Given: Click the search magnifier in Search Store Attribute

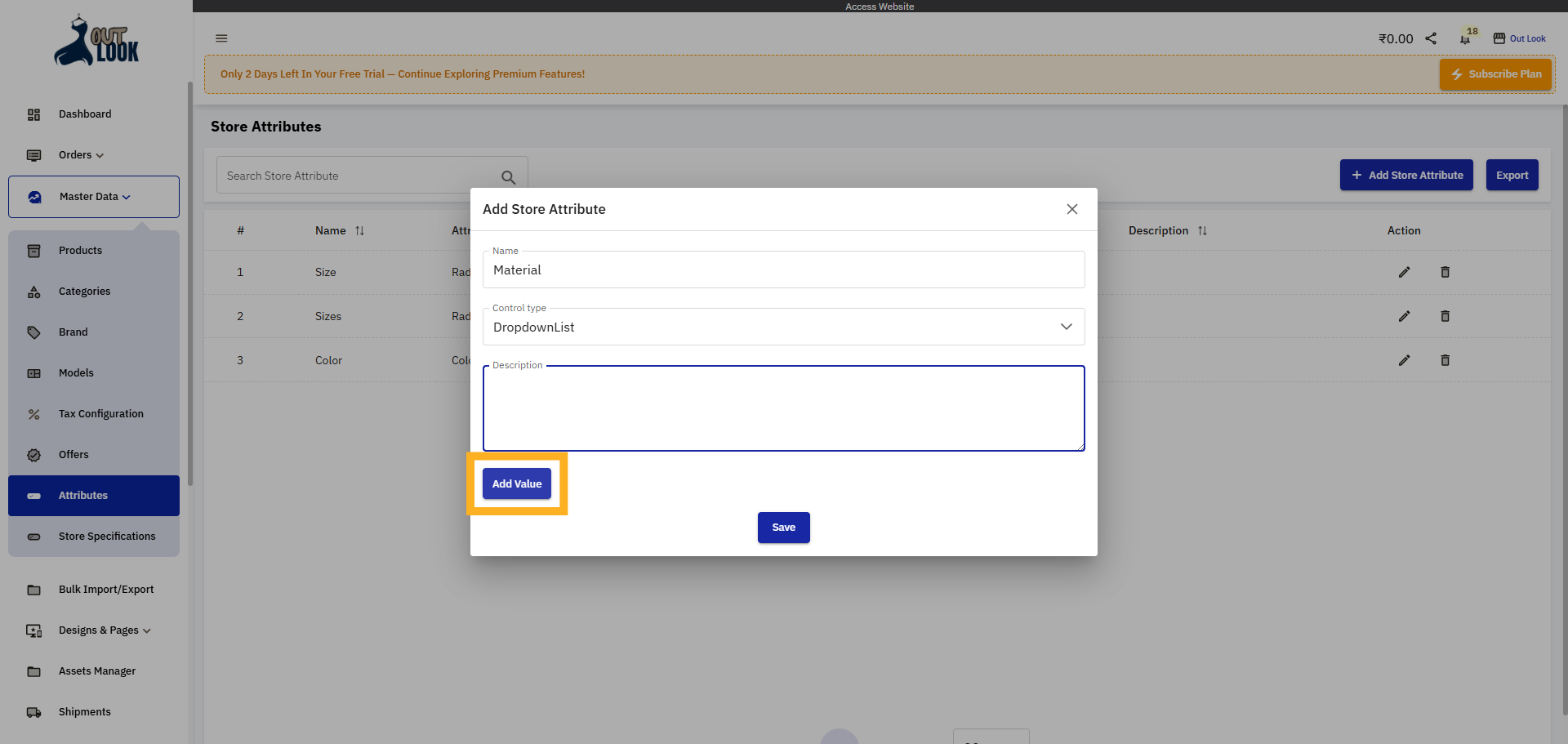Looking at the screenshot, I should point(509,176).
